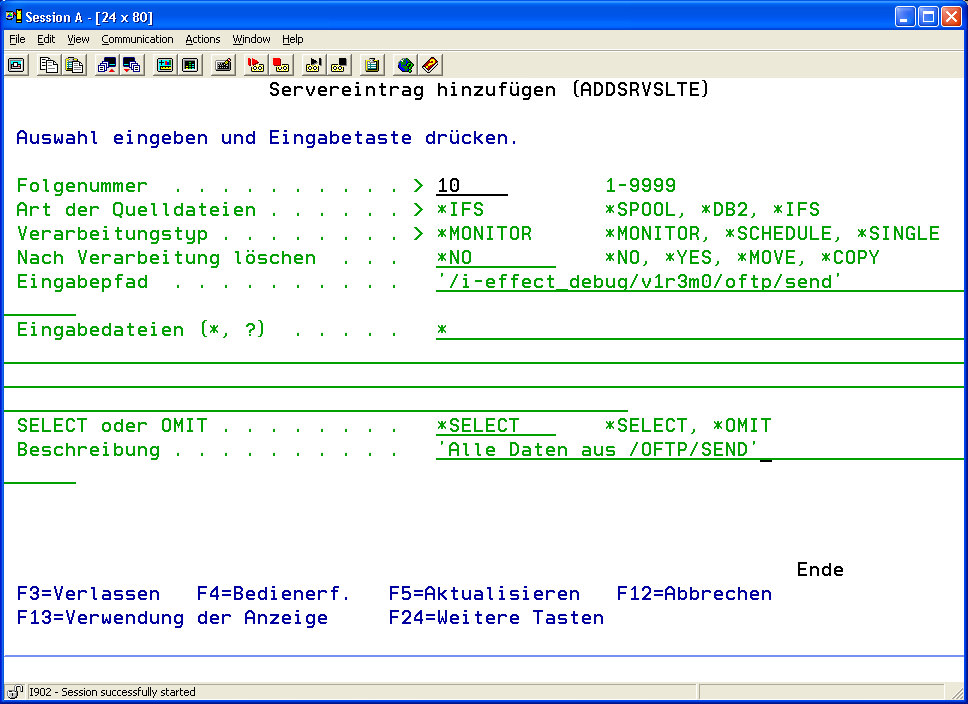Click the F3=Verlassen function key label
This screenshot has height=704, width=968.
89,594
